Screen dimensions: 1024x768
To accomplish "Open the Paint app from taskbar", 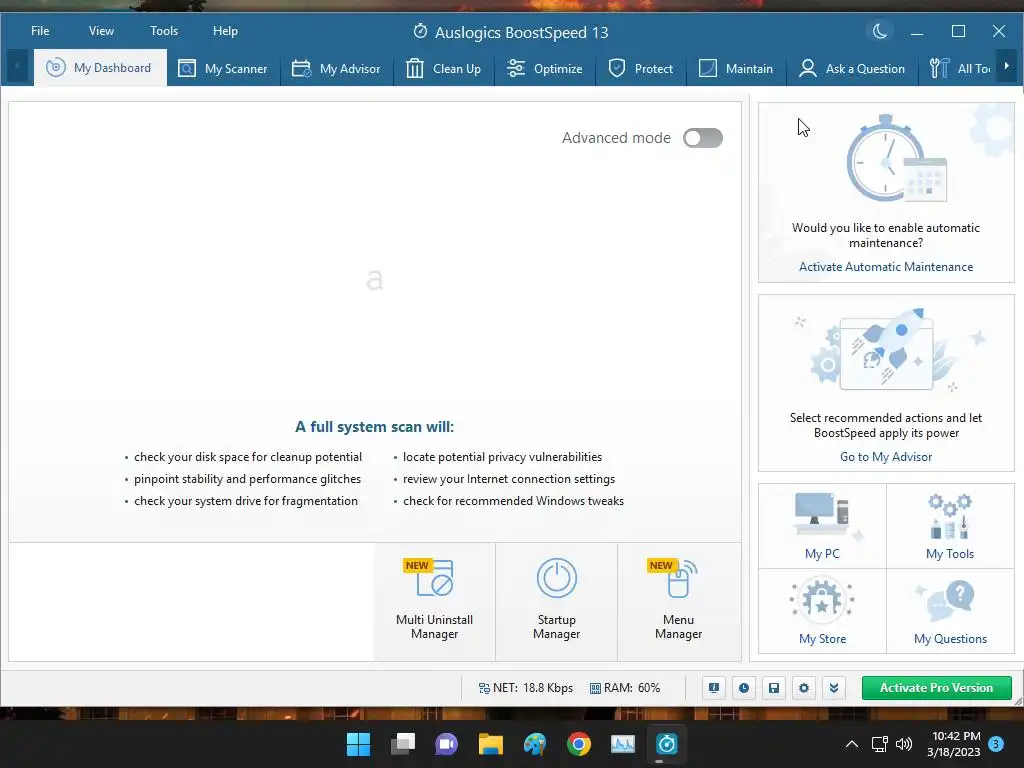I will [535, 744].
